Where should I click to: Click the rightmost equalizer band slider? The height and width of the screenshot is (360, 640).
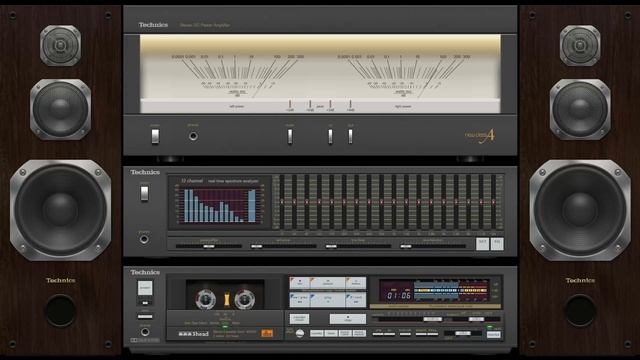pos(493,202)
